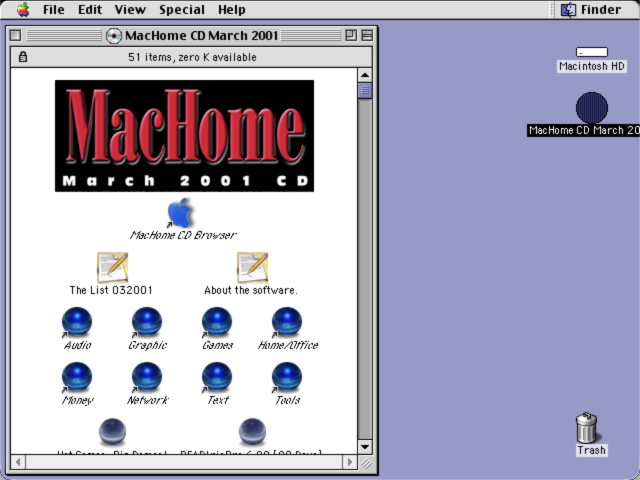Click the Macintosh HD label text

(592, 66)
